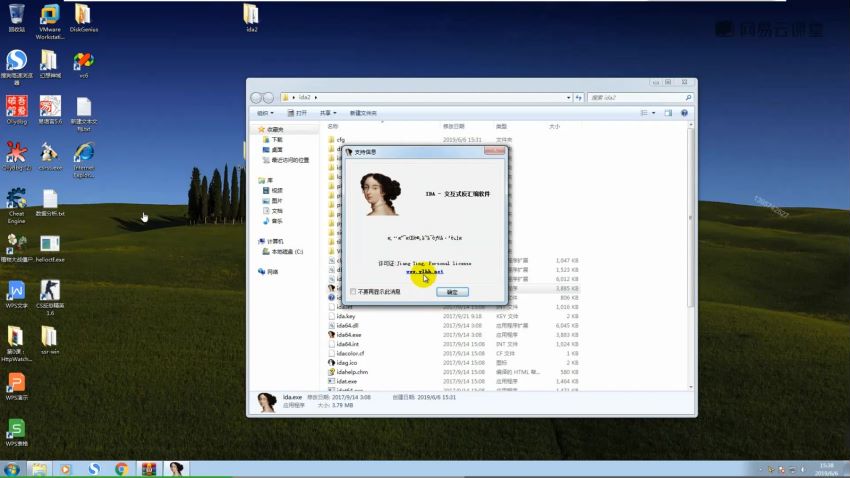The height and width of the screenshot is (478, 850).
Task: Launch the WPS演示 desktop shortcut
Action: click(16, 386)
